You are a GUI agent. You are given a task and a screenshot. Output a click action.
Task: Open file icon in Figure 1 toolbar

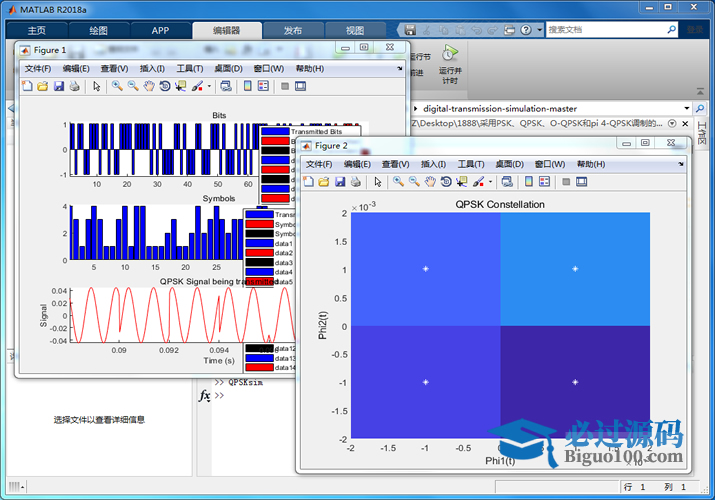42,86
